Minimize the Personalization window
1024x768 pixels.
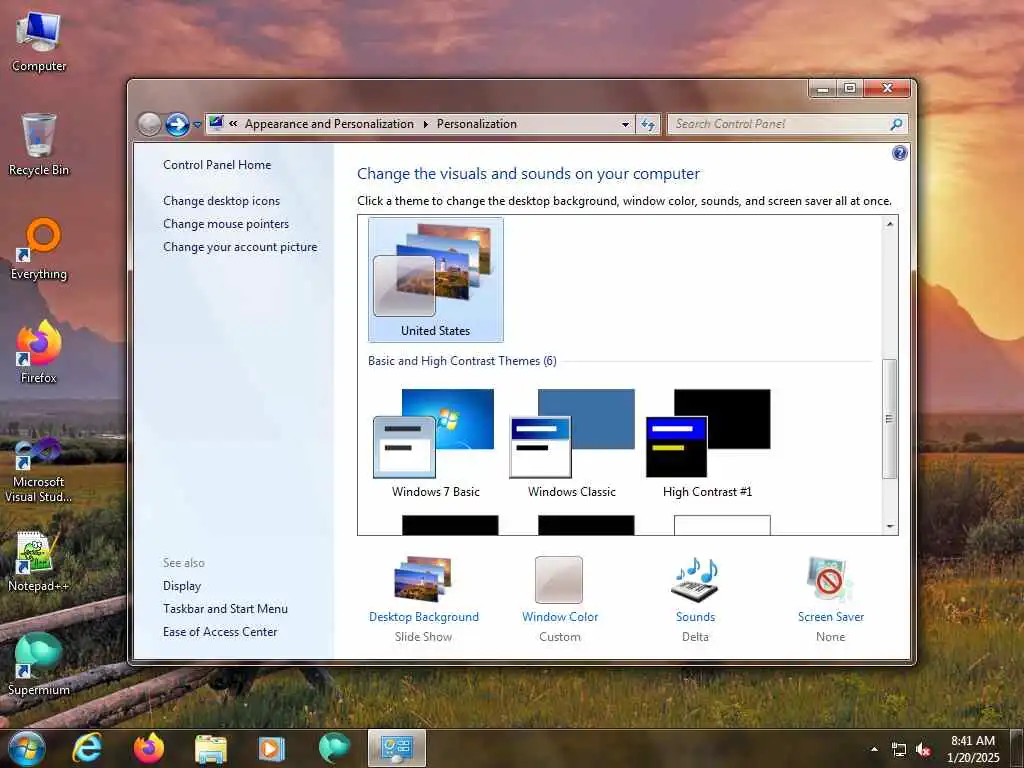tap(823, 88)
